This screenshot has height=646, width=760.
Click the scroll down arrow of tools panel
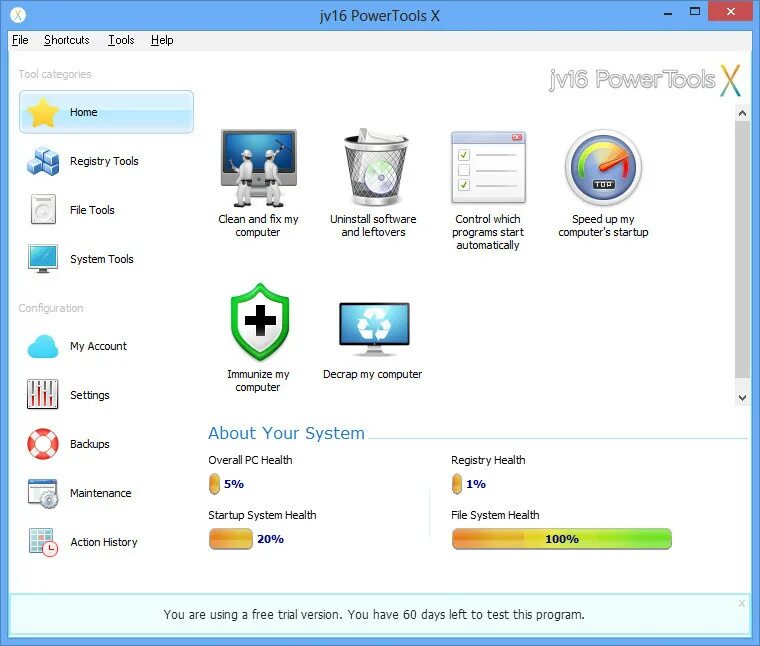tap(742, 397)
